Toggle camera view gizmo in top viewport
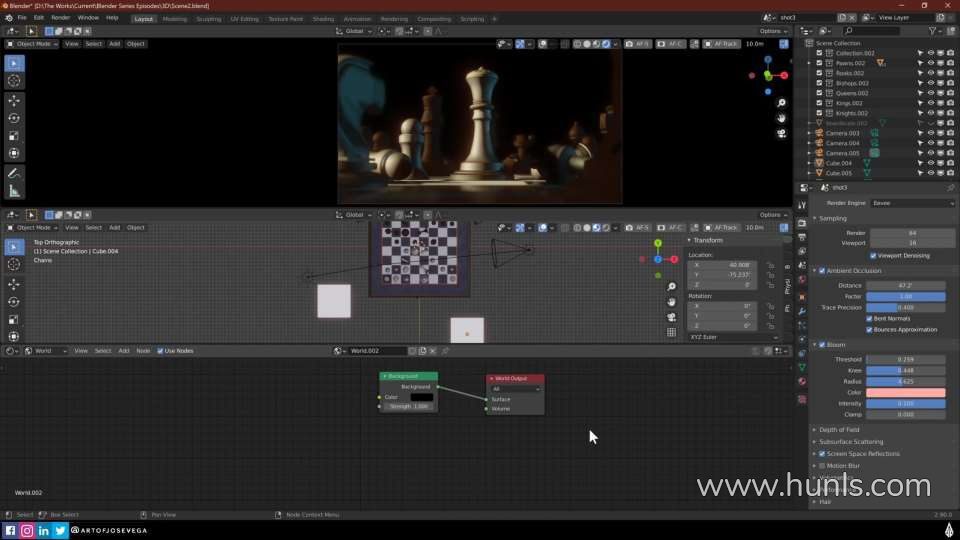The image size is (960, 540). [x=781, y=133]
